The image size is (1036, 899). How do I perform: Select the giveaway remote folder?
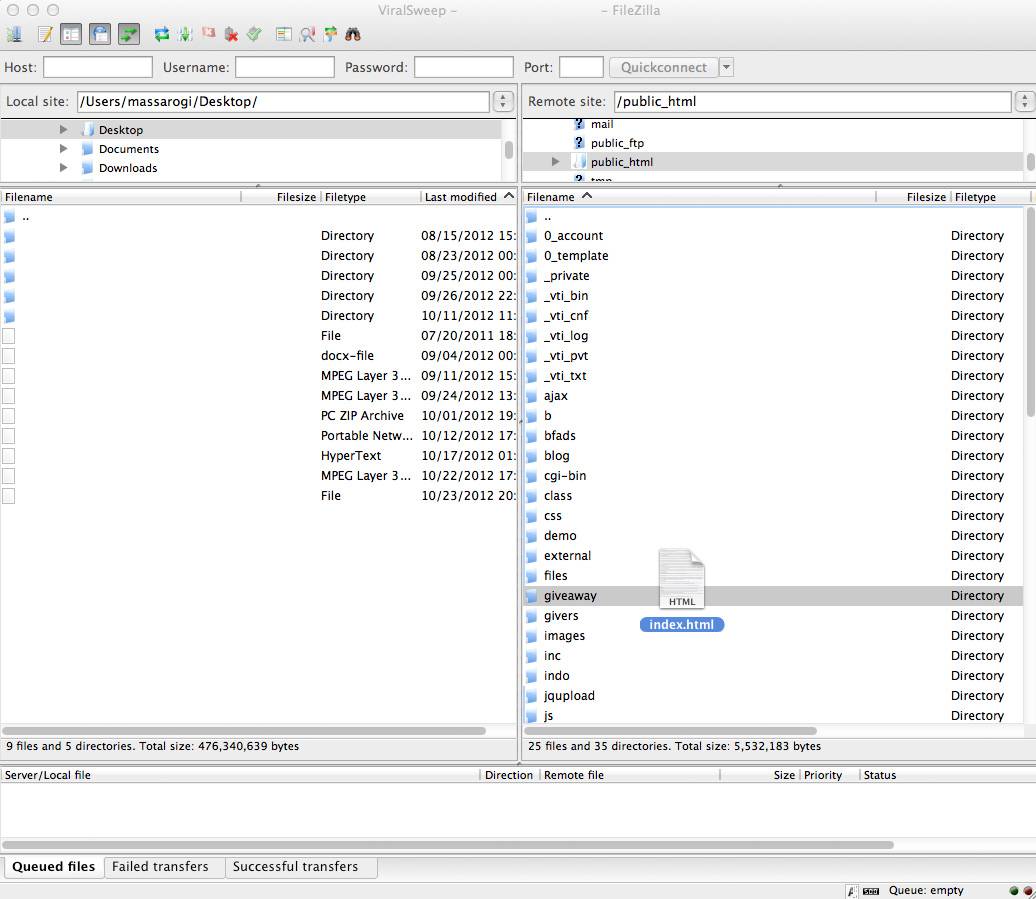tap(773, 596)
